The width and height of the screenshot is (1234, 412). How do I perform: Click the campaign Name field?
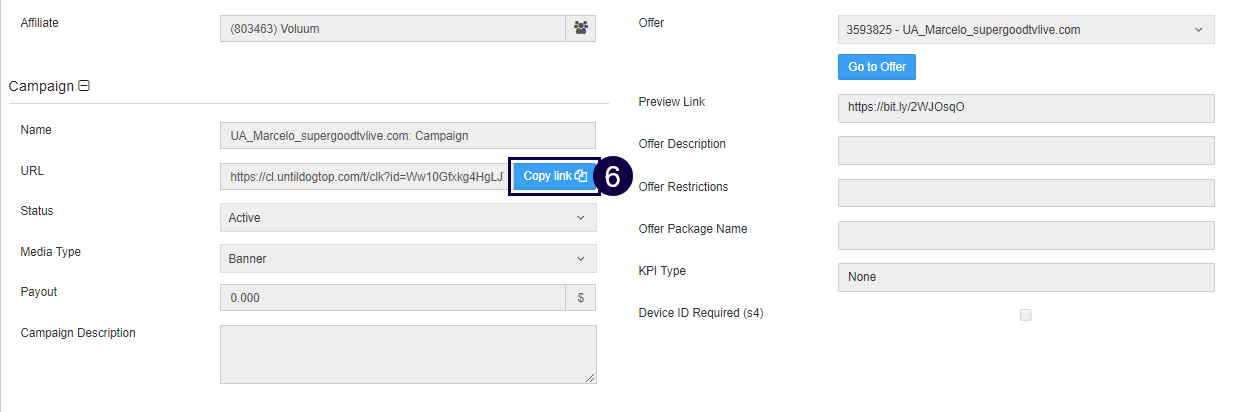(x=407, y=135)
